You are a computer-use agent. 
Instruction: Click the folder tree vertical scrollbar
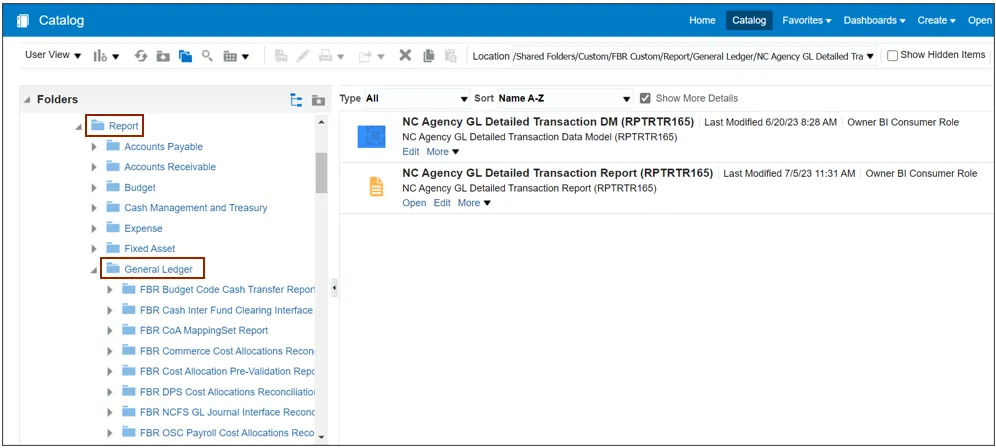tap(321, 172)
